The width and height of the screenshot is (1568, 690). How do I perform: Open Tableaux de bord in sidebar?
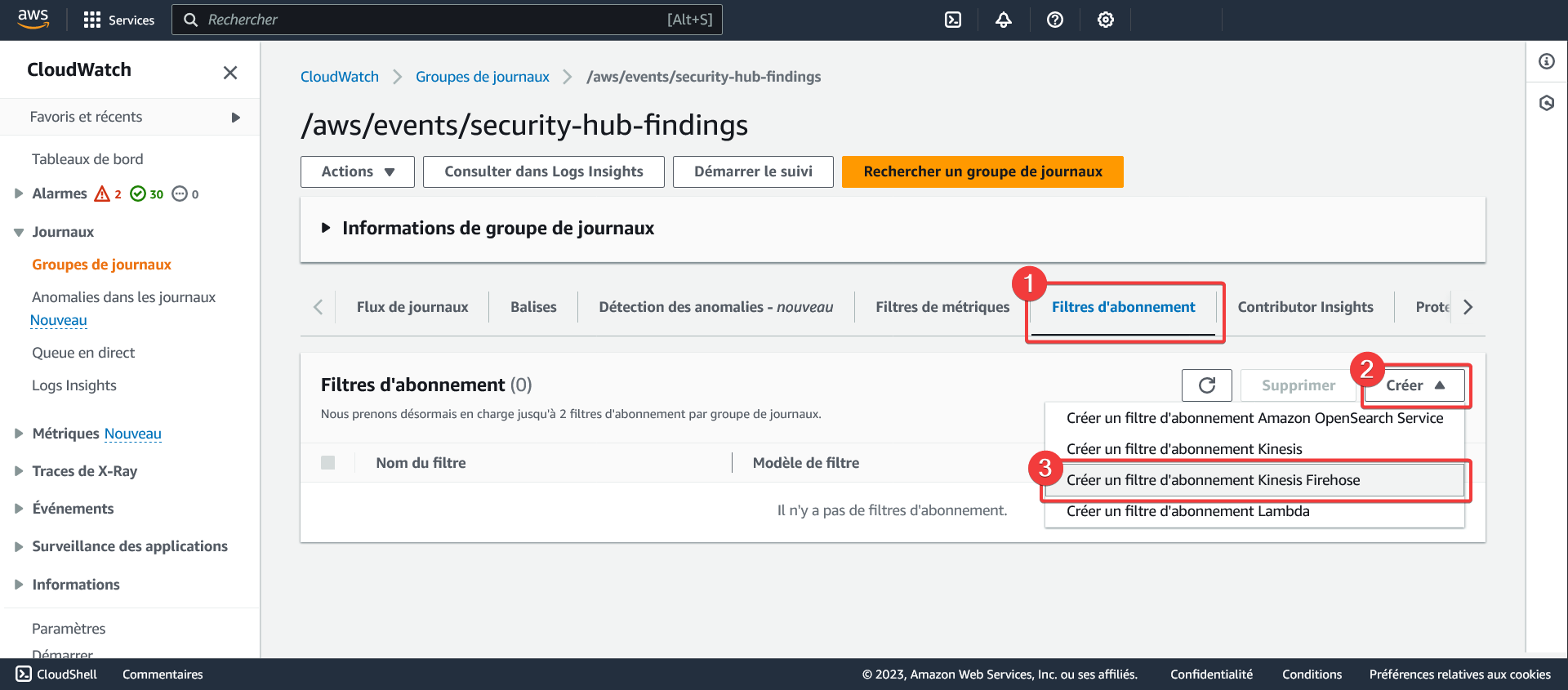[x=87, y=159]
